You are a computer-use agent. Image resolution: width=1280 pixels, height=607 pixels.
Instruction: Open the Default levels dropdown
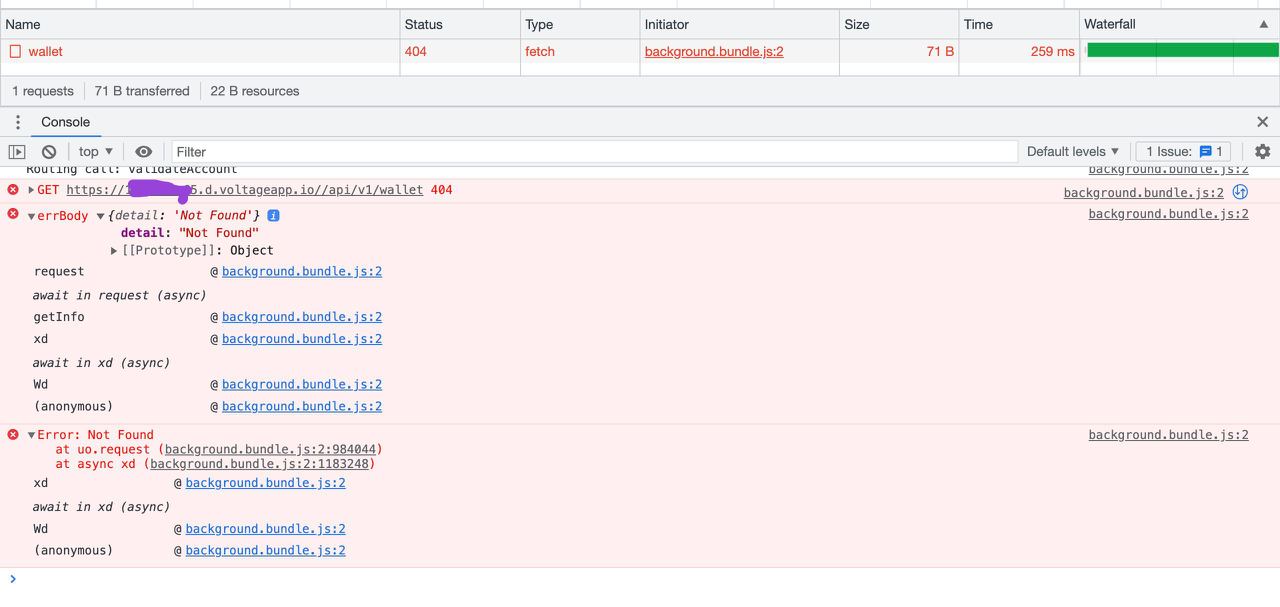[x=1072, y=151]
